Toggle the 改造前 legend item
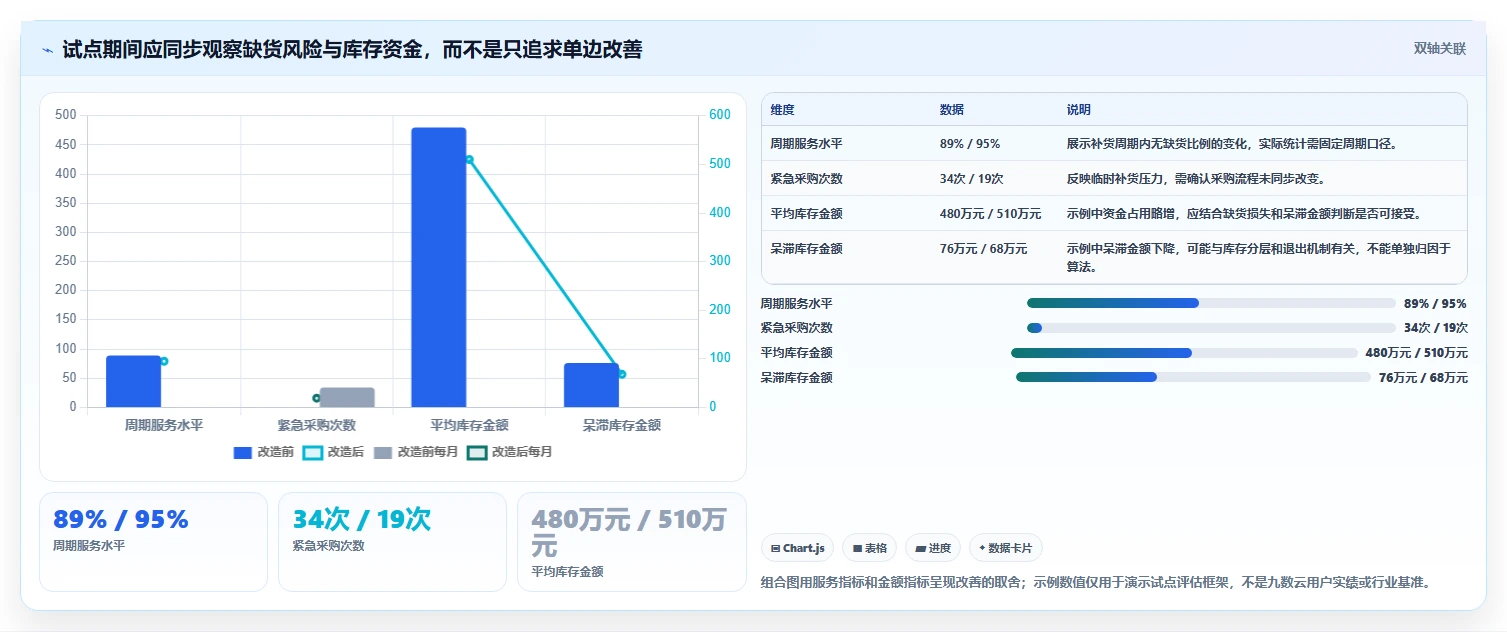 coord(264,452)
